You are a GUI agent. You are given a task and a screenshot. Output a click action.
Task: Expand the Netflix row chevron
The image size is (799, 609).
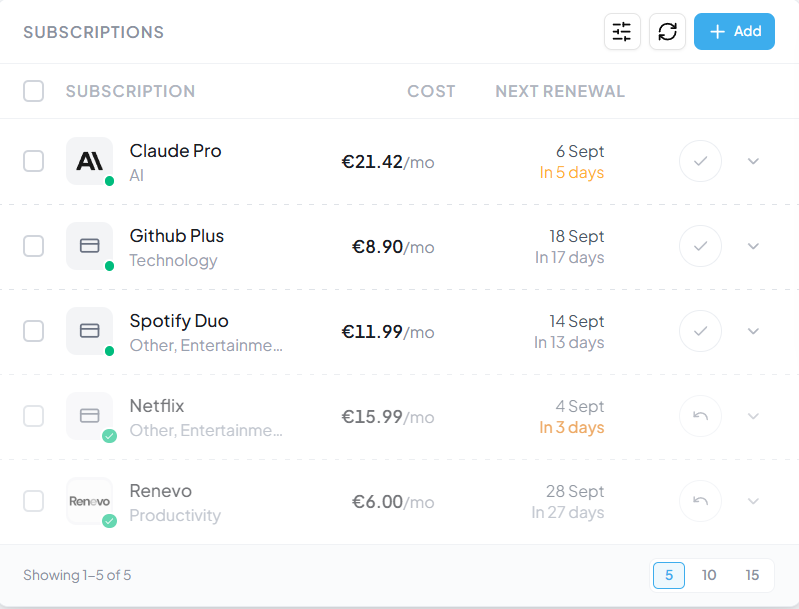pyautogui.click(x=753, y=416)
